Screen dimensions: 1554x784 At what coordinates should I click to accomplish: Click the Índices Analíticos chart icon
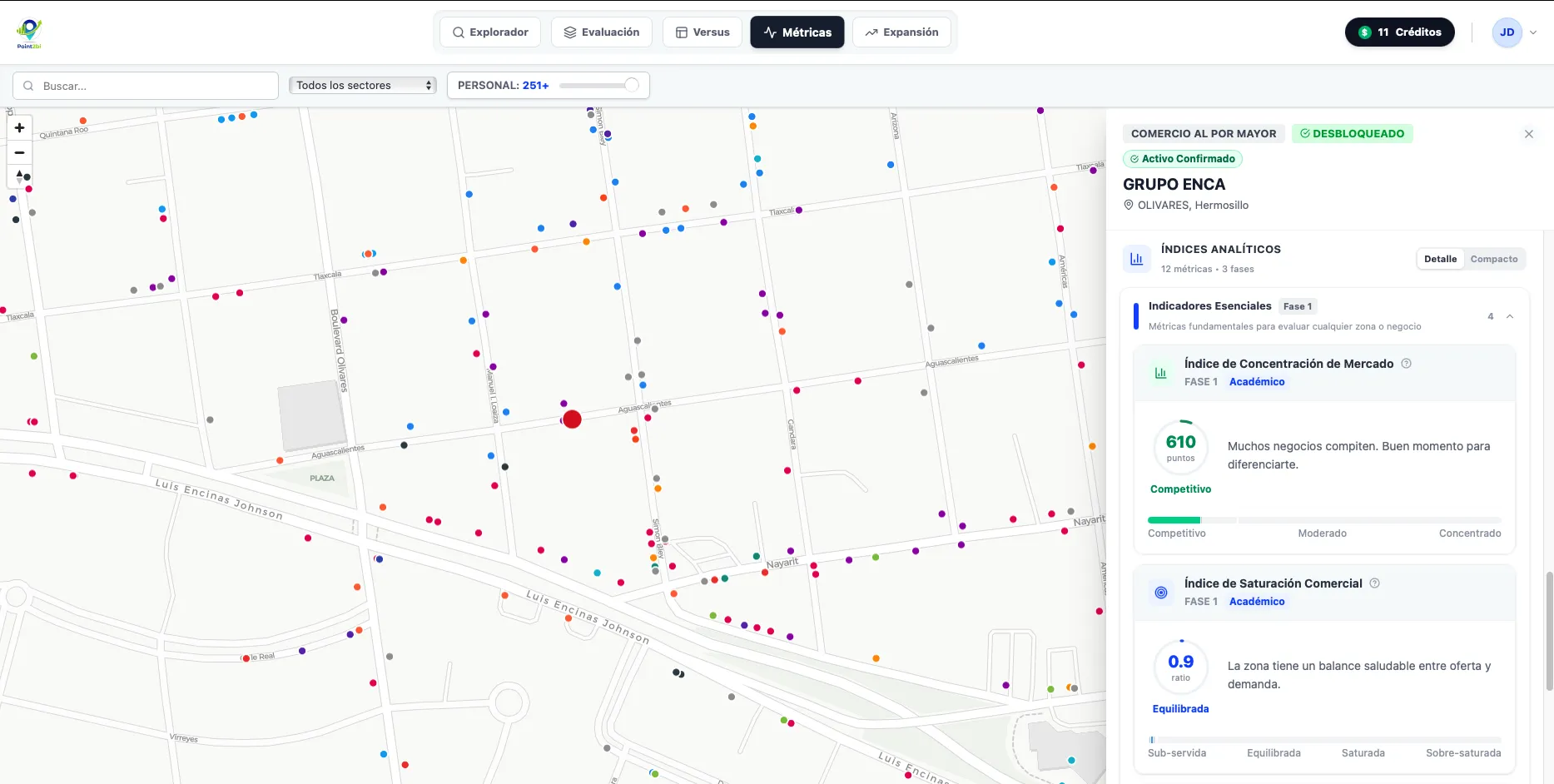pos(1136,259)
